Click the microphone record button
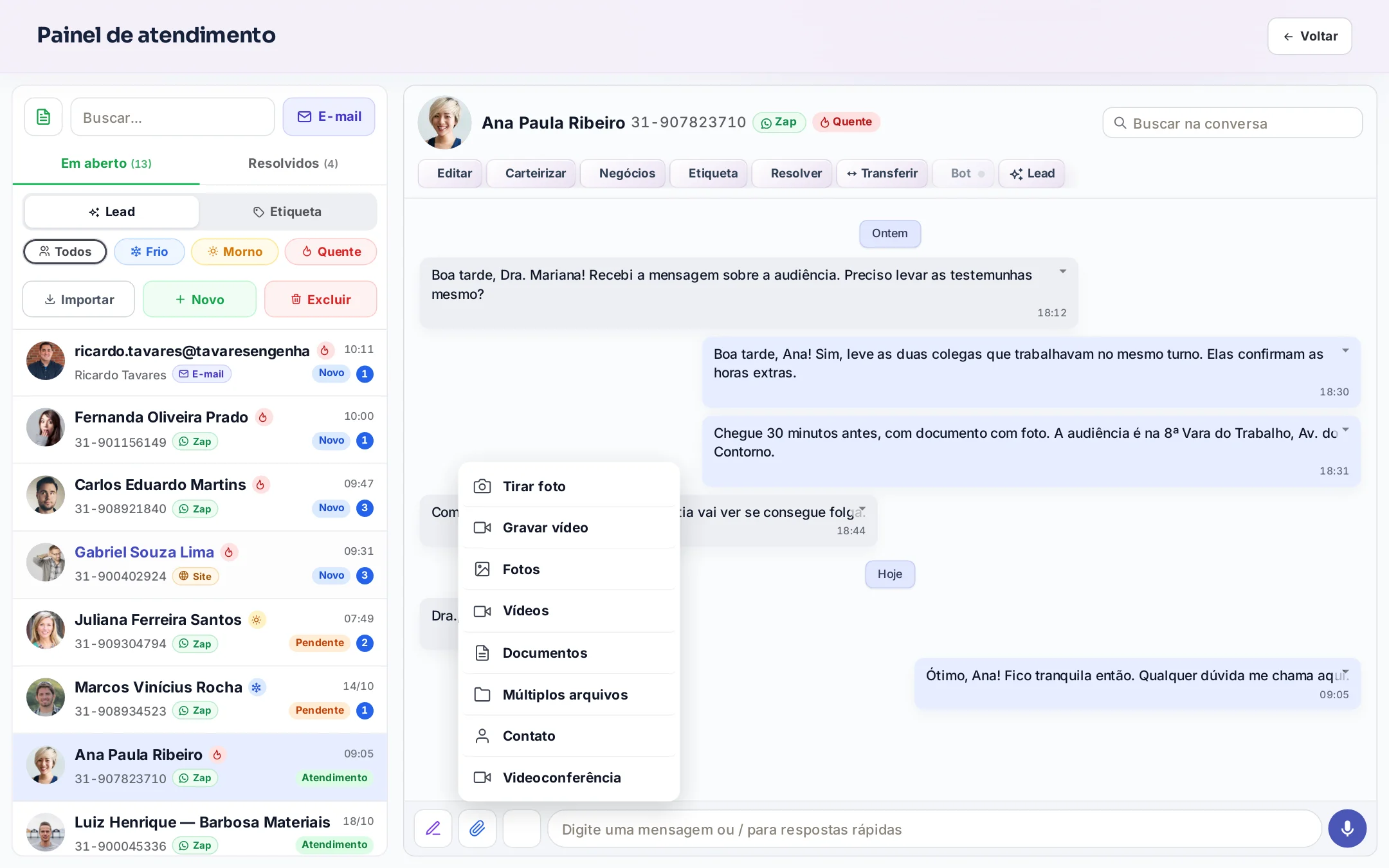The width and height of the screenshot is (1389, 868). [1347, 828]
